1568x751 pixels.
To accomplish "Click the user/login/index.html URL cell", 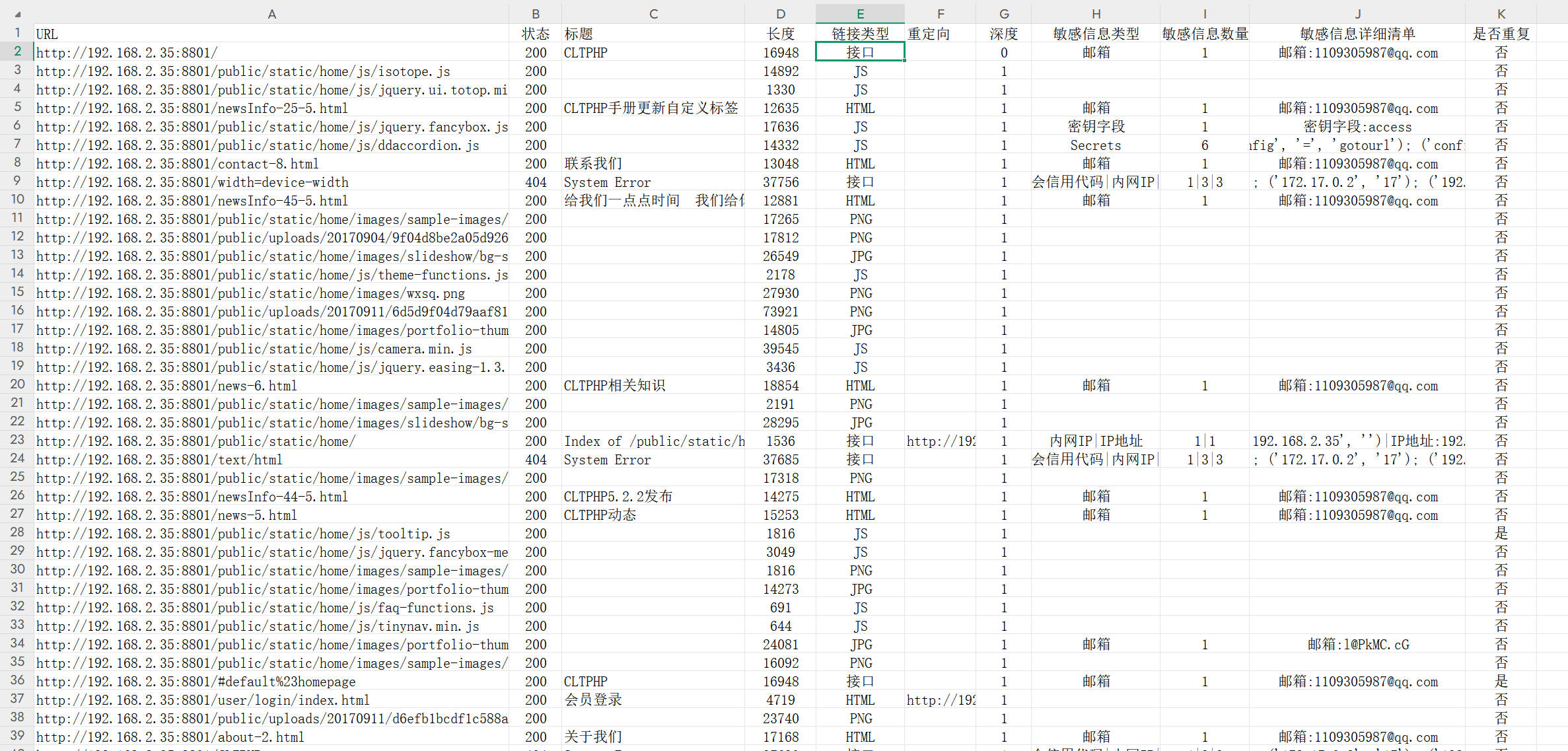I will click(x=271, y=700).
